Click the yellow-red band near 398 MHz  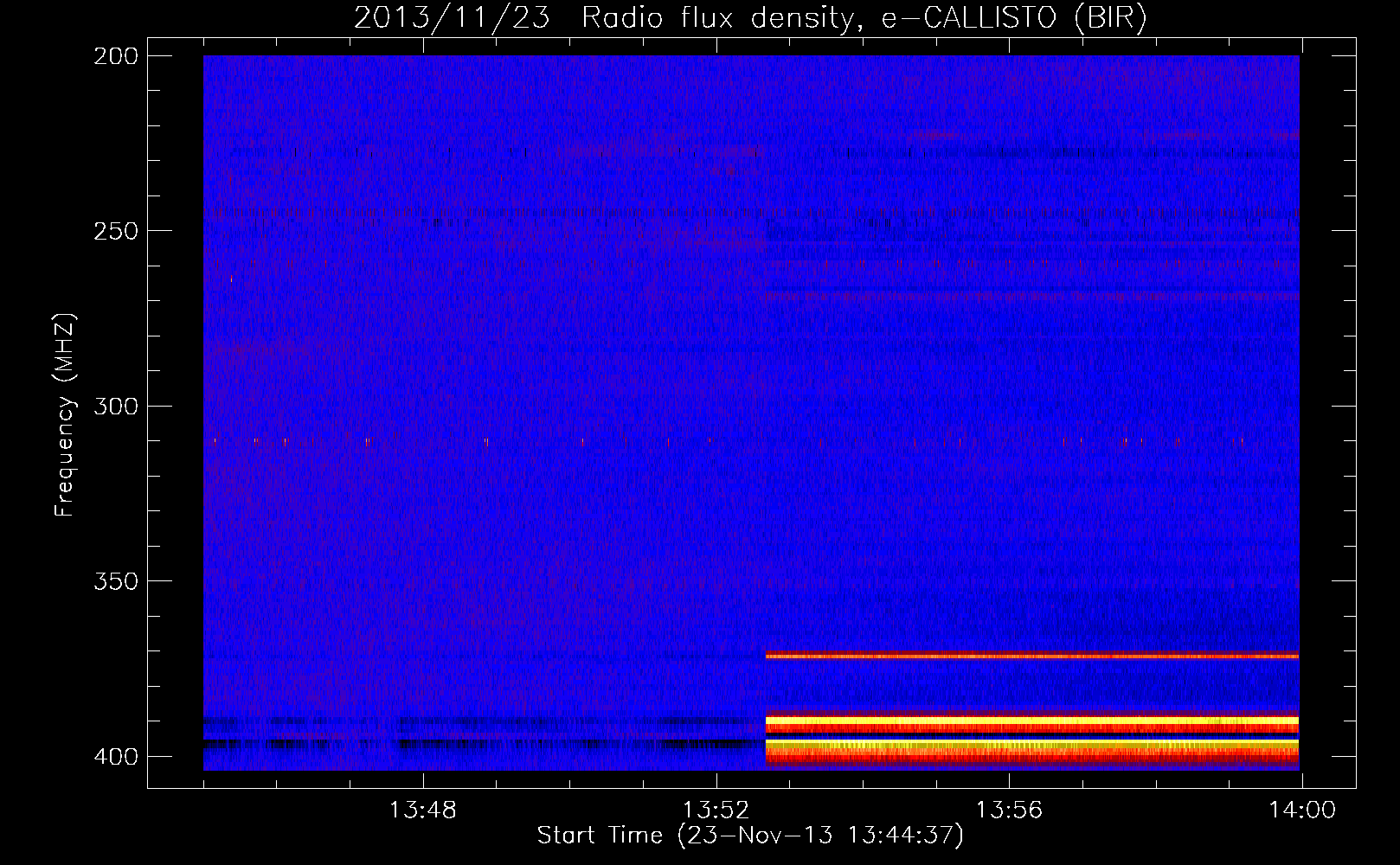pyautogui.click(x=1032, y=749)
